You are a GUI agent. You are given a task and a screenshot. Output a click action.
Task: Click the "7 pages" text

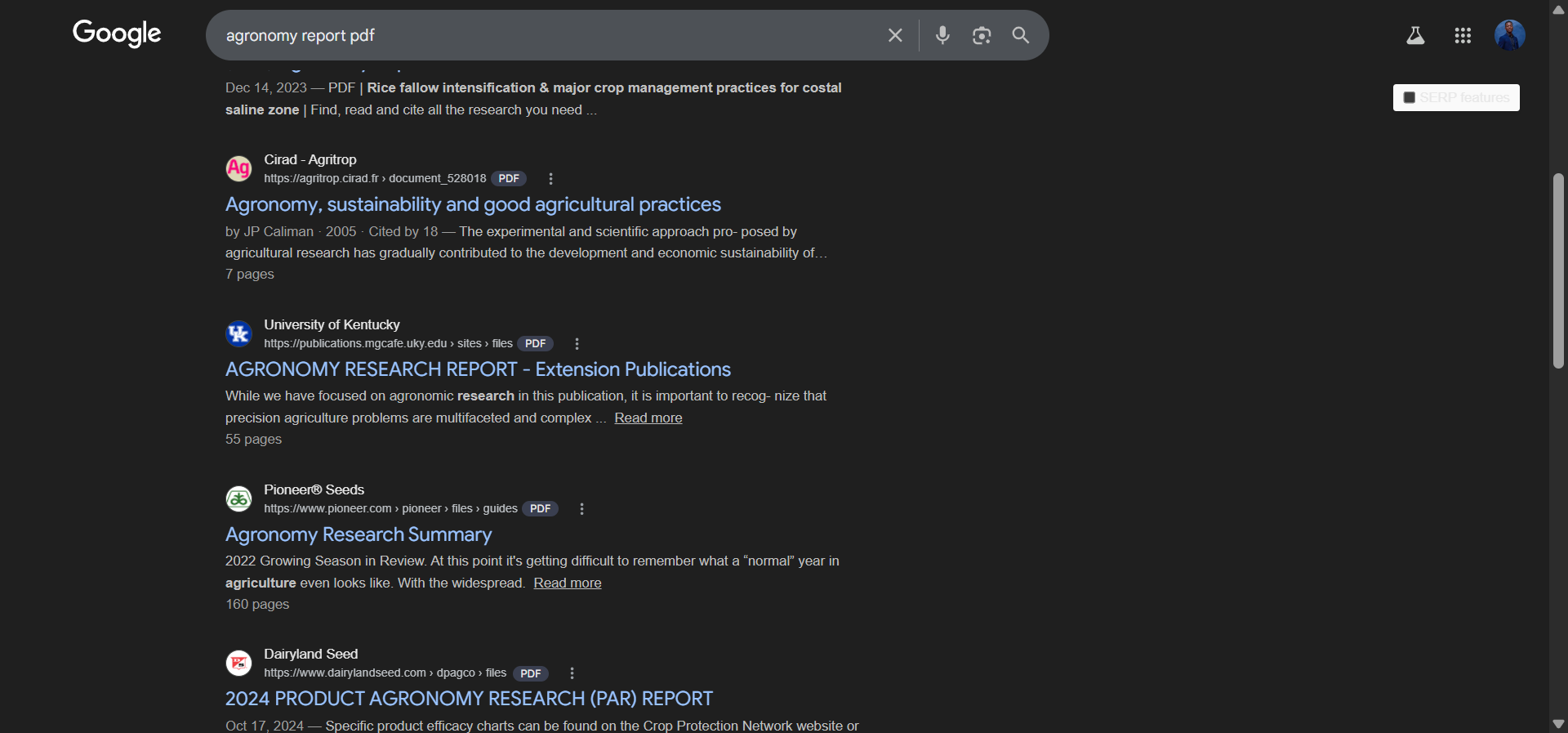[250, 275]
